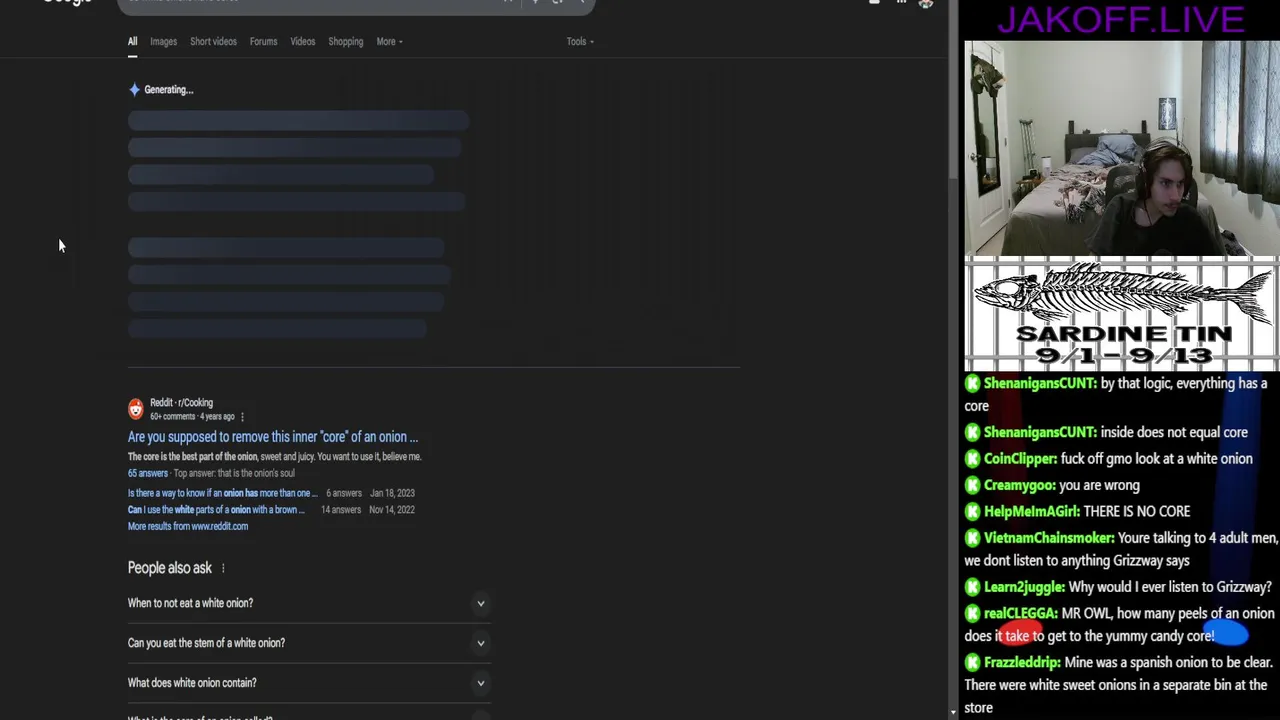Open 'More results from www.reddit.com'

tap(188, 526)
